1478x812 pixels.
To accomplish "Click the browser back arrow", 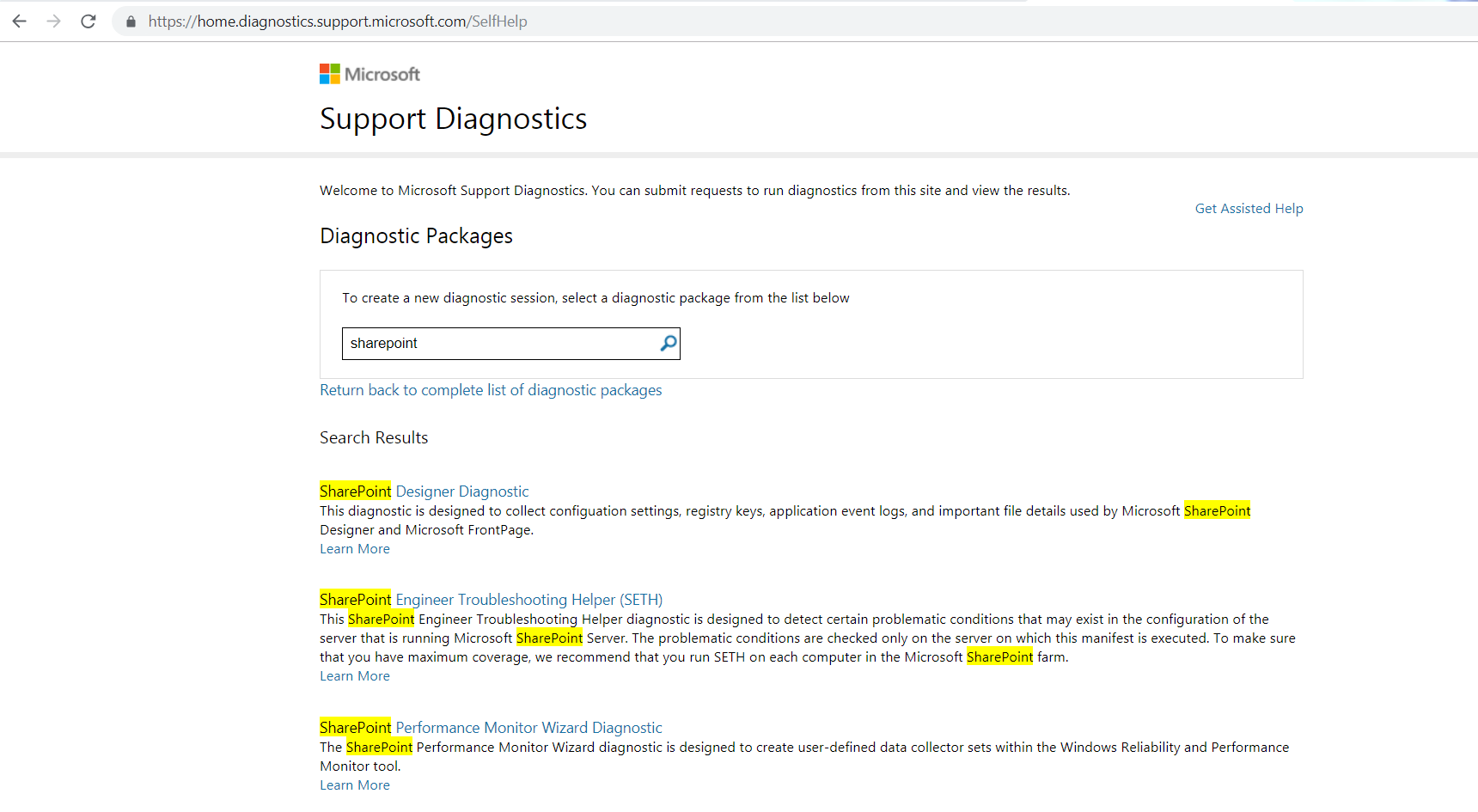I will coord(19,21).
